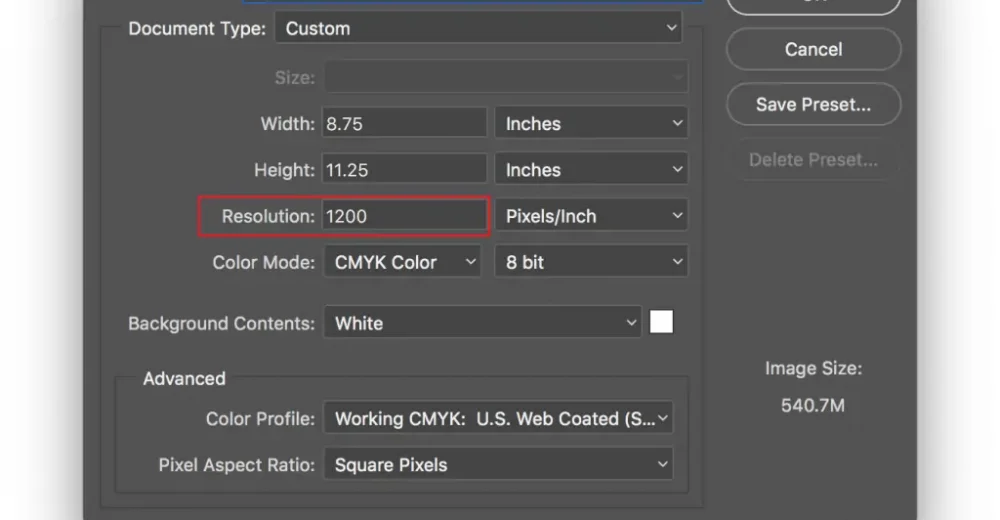
Task: Open the Color Profile dropdown
Action: 498,419
